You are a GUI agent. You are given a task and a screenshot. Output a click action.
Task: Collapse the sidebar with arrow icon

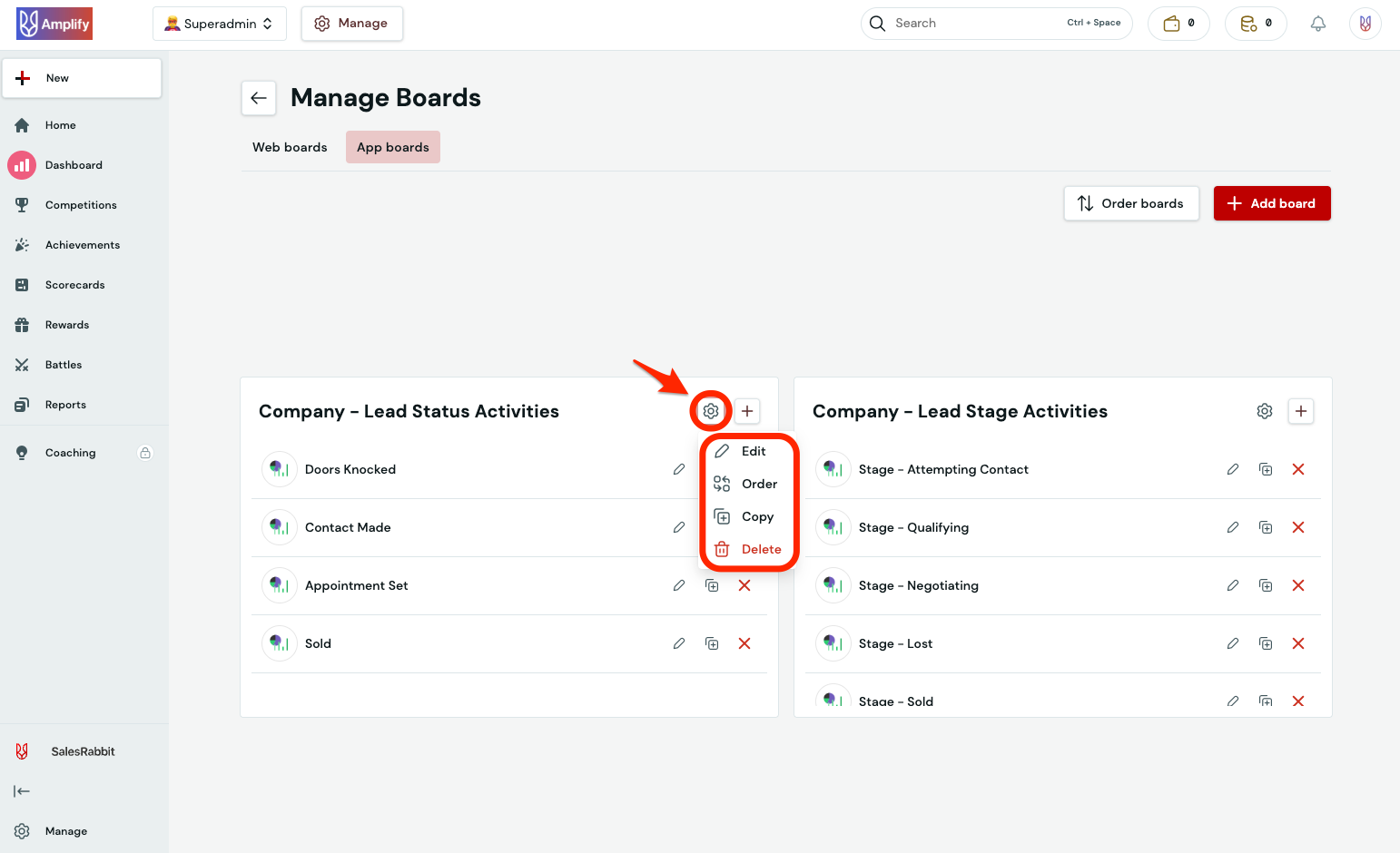pyautogui.click(x=22, y=790)
